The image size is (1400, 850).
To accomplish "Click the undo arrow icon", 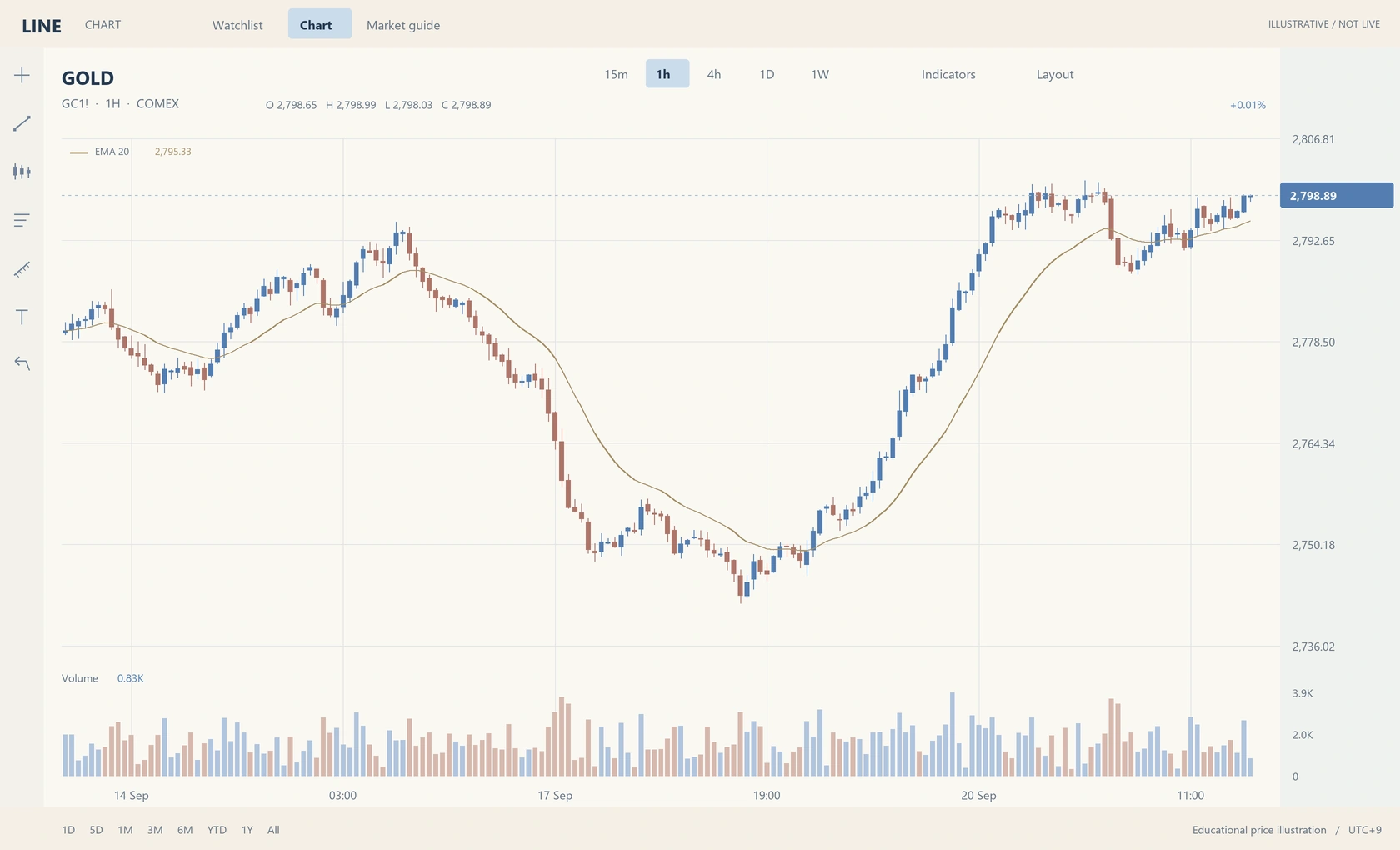I will click(22, 363).
